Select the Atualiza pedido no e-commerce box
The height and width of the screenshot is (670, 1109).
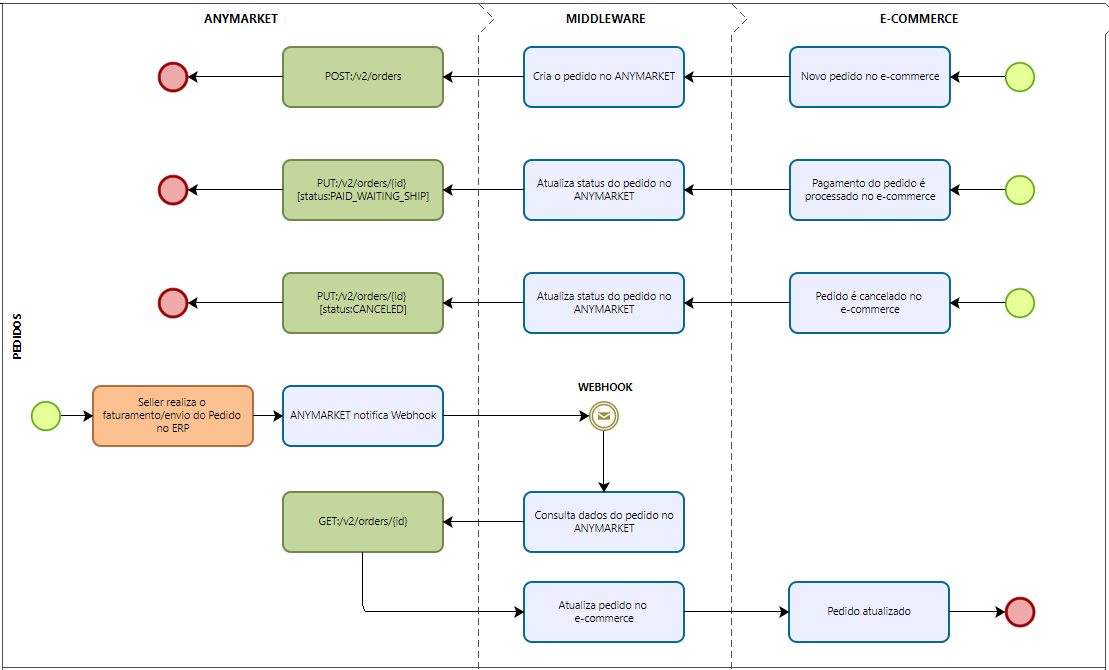coord(604,612)
